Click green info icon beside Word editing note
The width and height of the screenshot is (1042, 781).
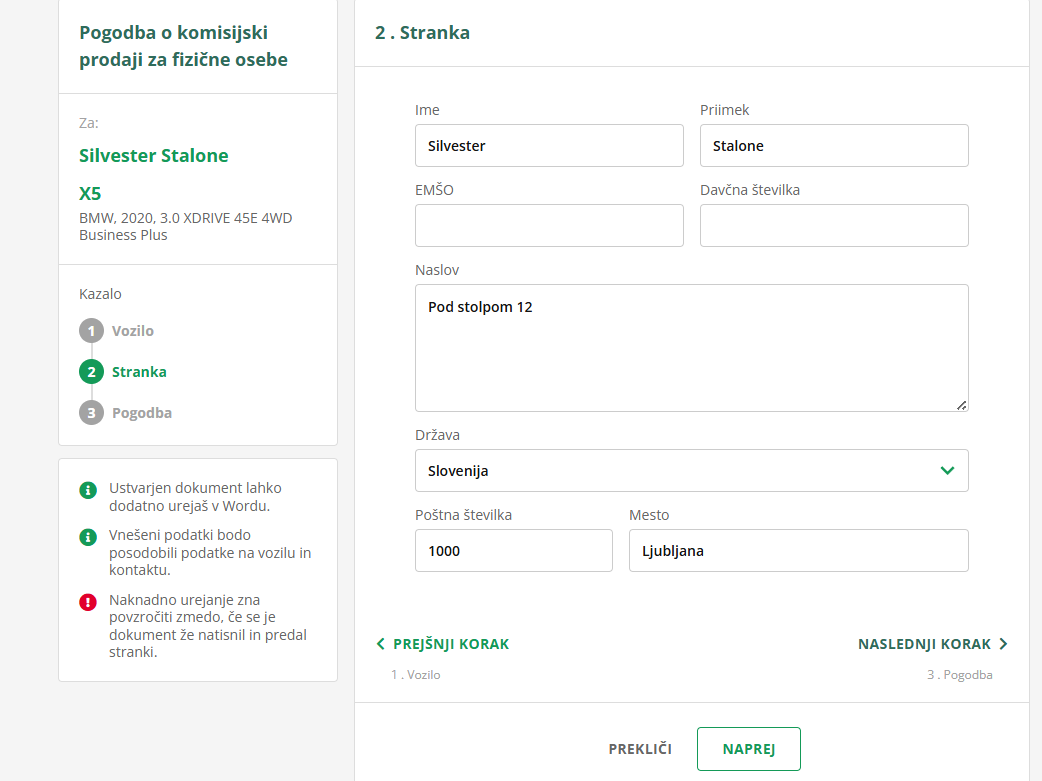88,490
